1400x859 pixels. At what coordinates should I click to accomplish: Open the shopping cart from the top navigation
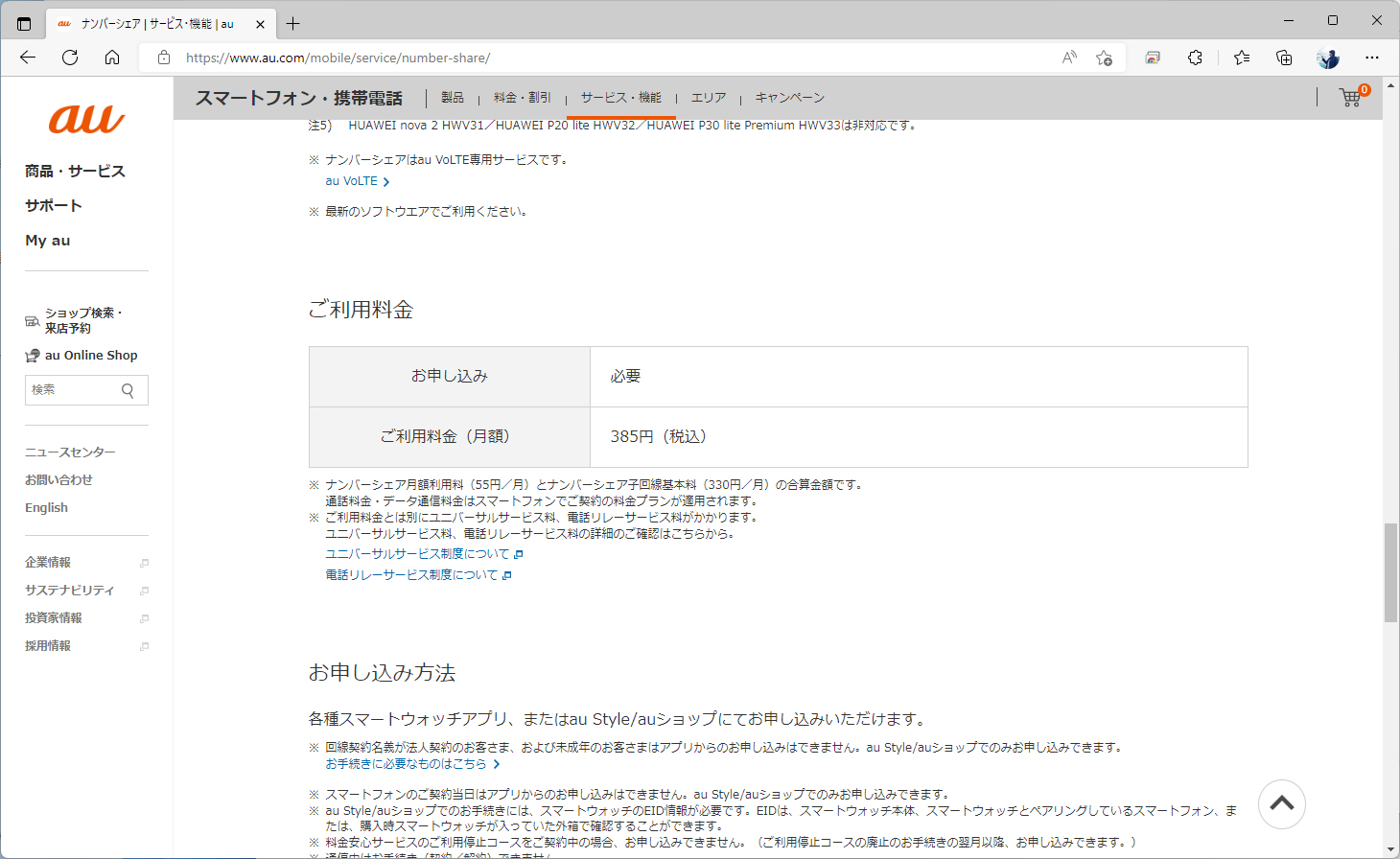click(1350, 98)
